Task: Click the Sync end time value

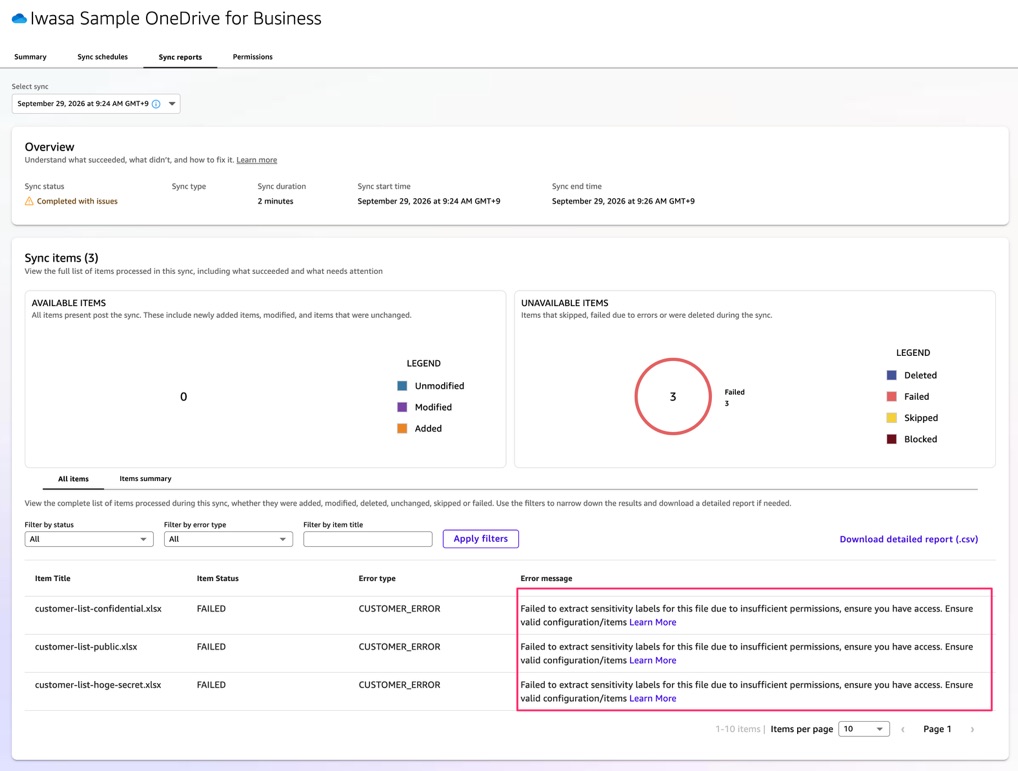Action: (x=623, y=201)
